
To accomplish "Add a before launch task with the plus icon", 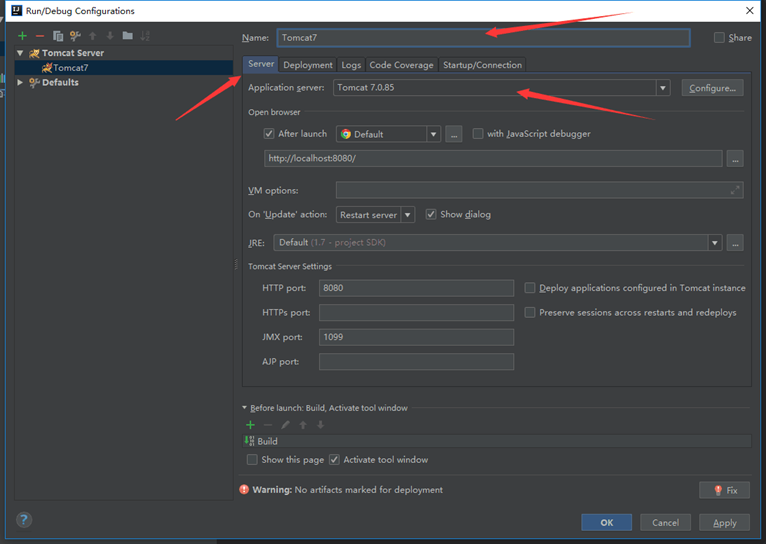I will click(x=251, y=425).
